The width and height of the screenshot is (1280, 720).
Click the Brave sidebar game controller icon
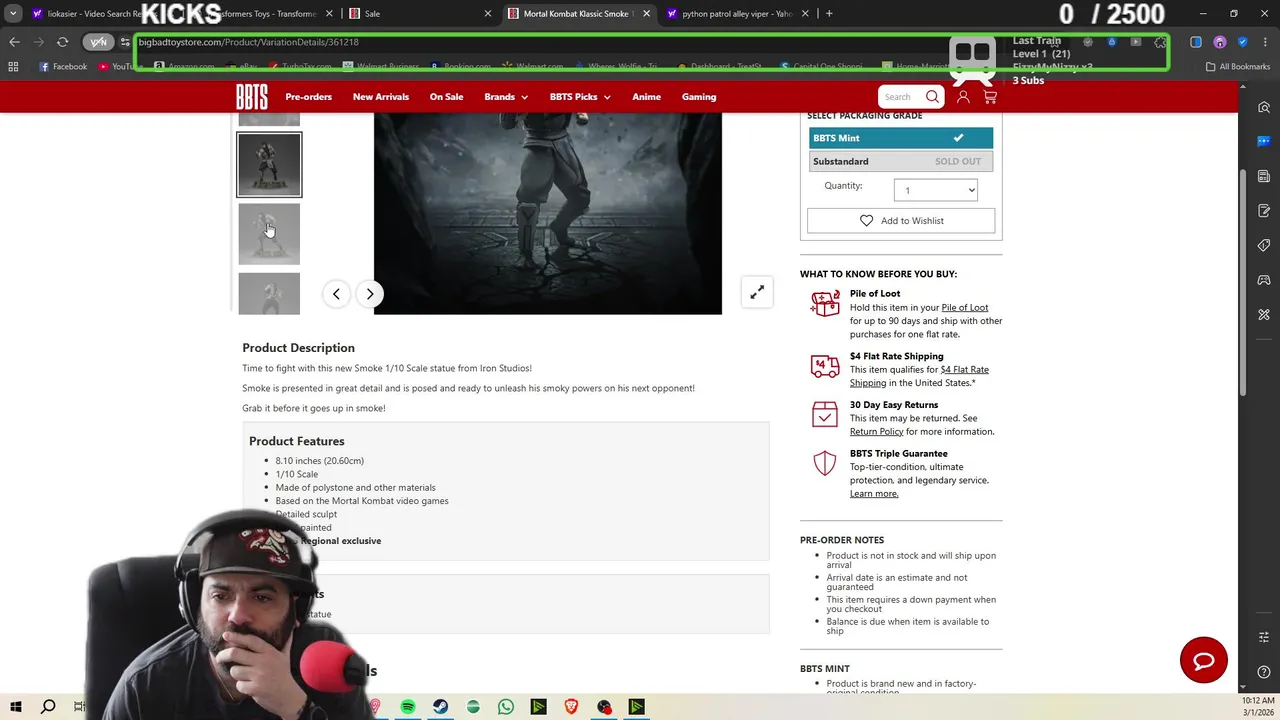(1264, 280)
